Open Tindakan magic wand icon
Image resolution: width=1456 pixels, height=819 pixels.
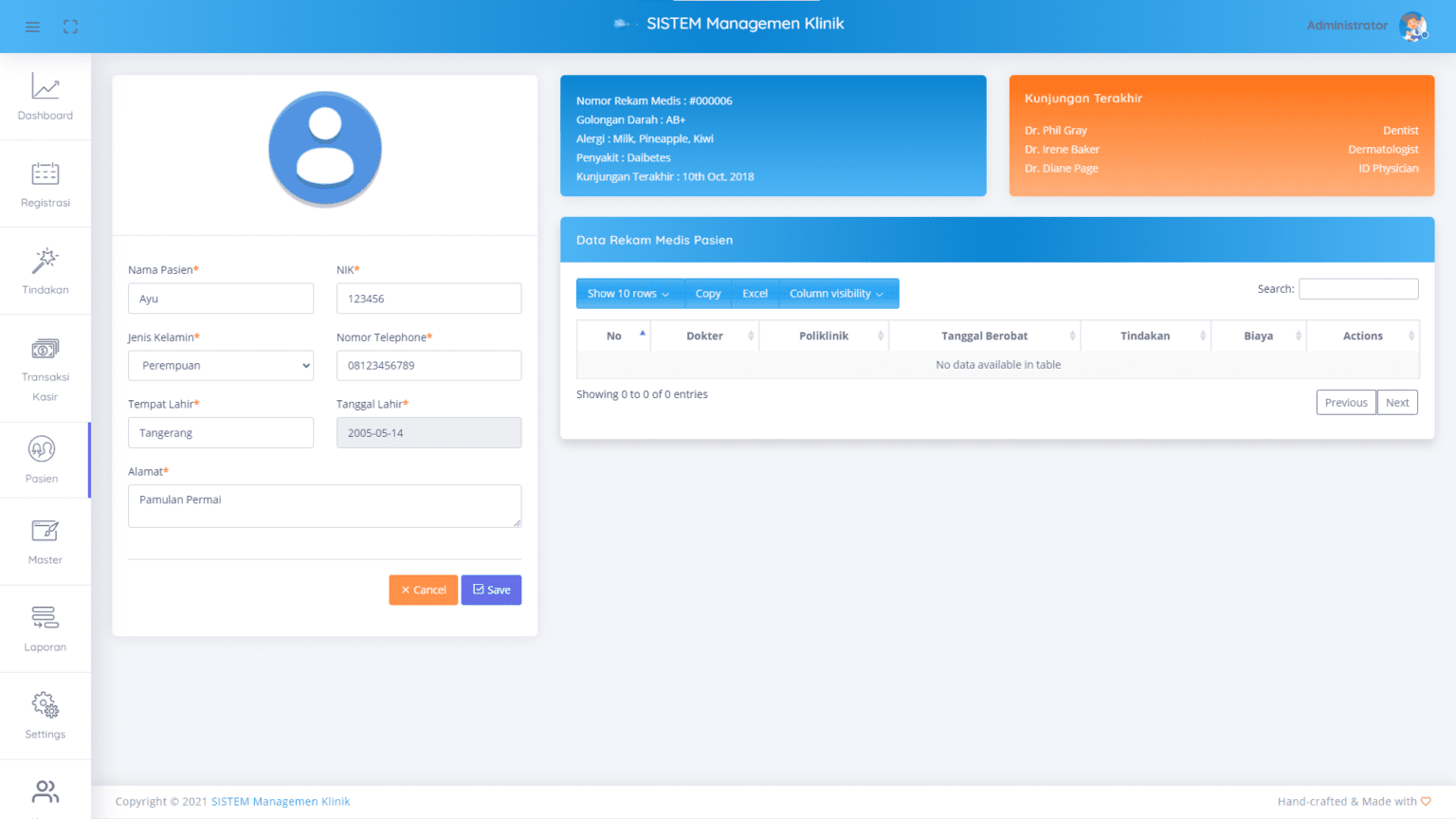point(45,261)
